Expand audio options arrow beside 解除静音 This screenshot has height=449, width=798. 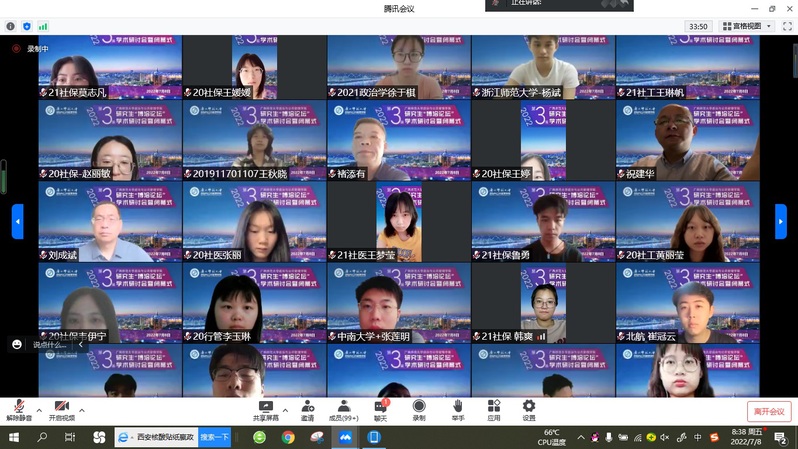click(39, 410)
